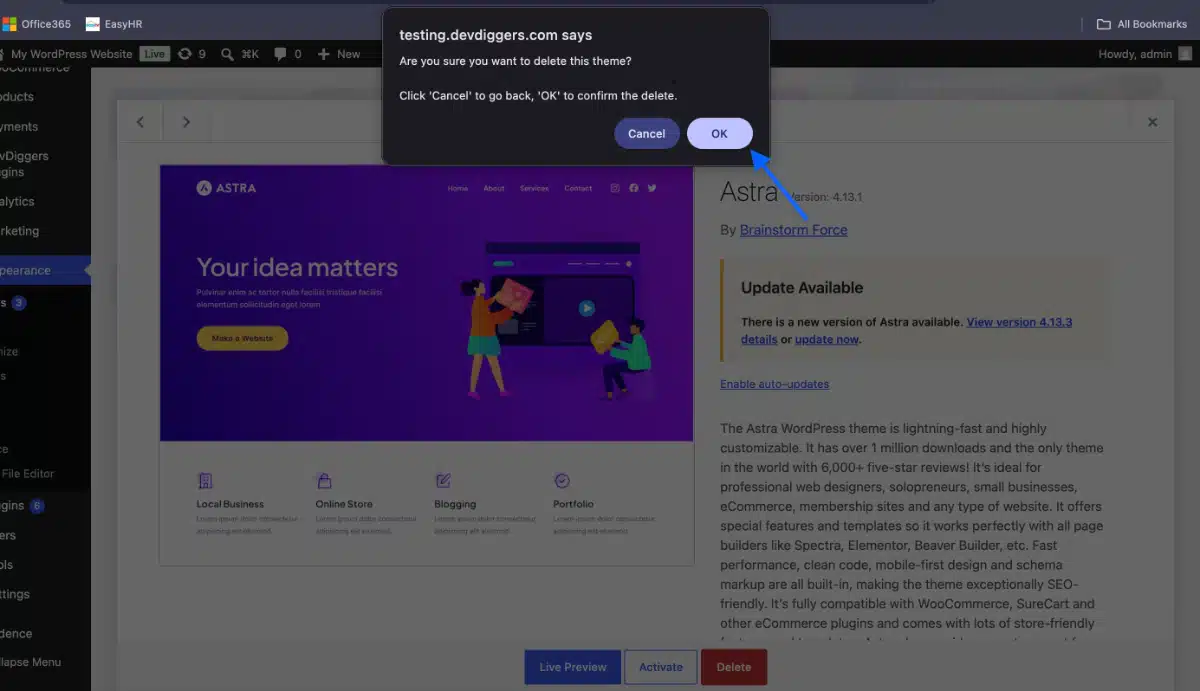The width and height of the screenshot is (1200, 691).
Task: Close the theme details overlay
Action: click(x=1152, y=122)
